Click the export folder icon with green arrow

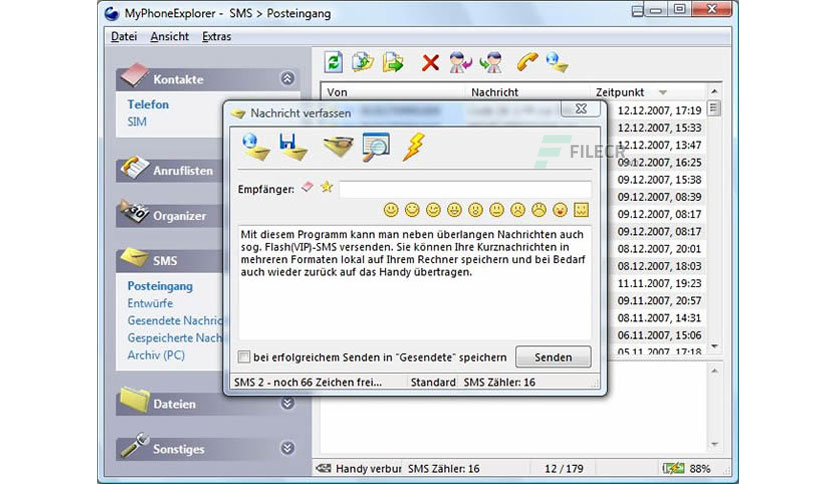[x=393, y=62]
